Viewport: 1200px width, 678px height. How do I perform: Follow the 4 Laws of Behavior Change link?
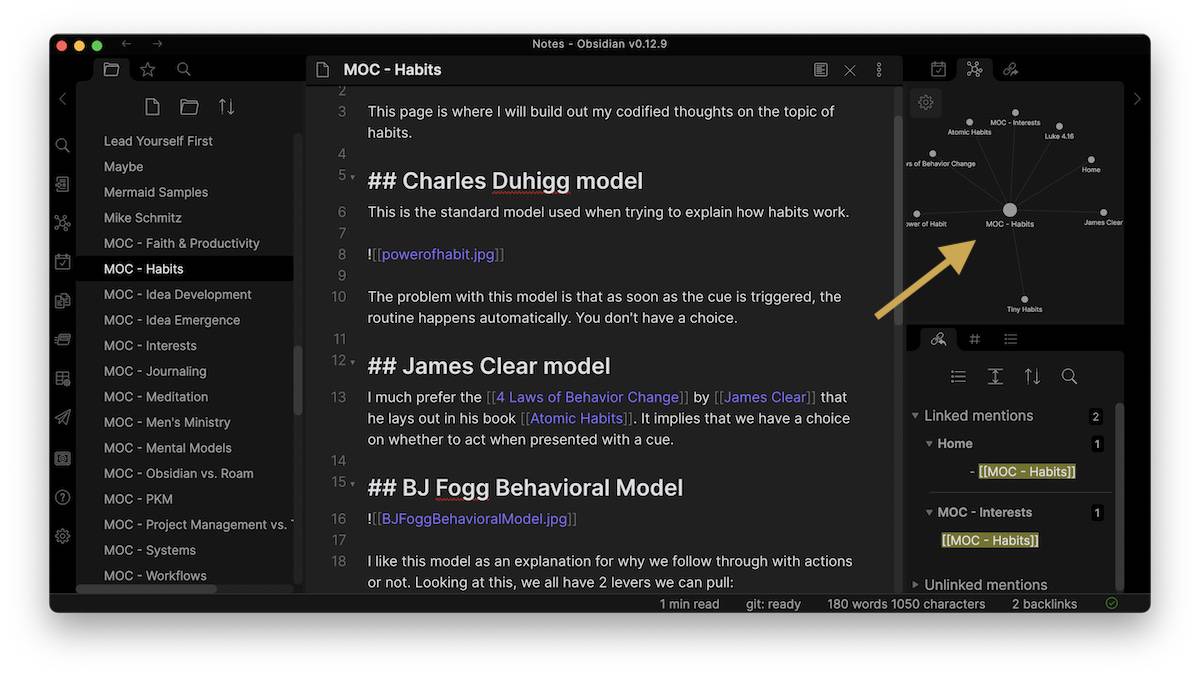coord(587,397)
